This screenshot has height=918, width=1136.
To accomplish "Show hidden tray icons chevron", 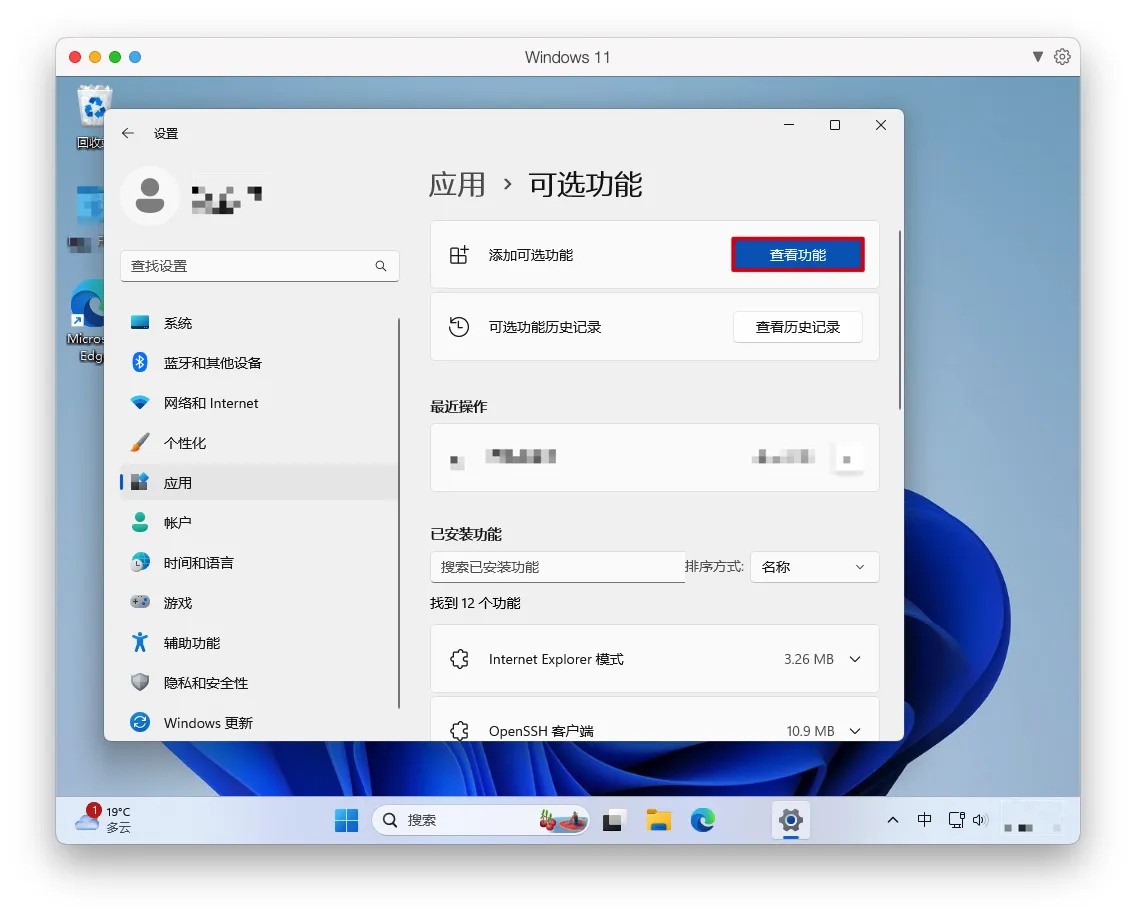I will coord(893,820).
